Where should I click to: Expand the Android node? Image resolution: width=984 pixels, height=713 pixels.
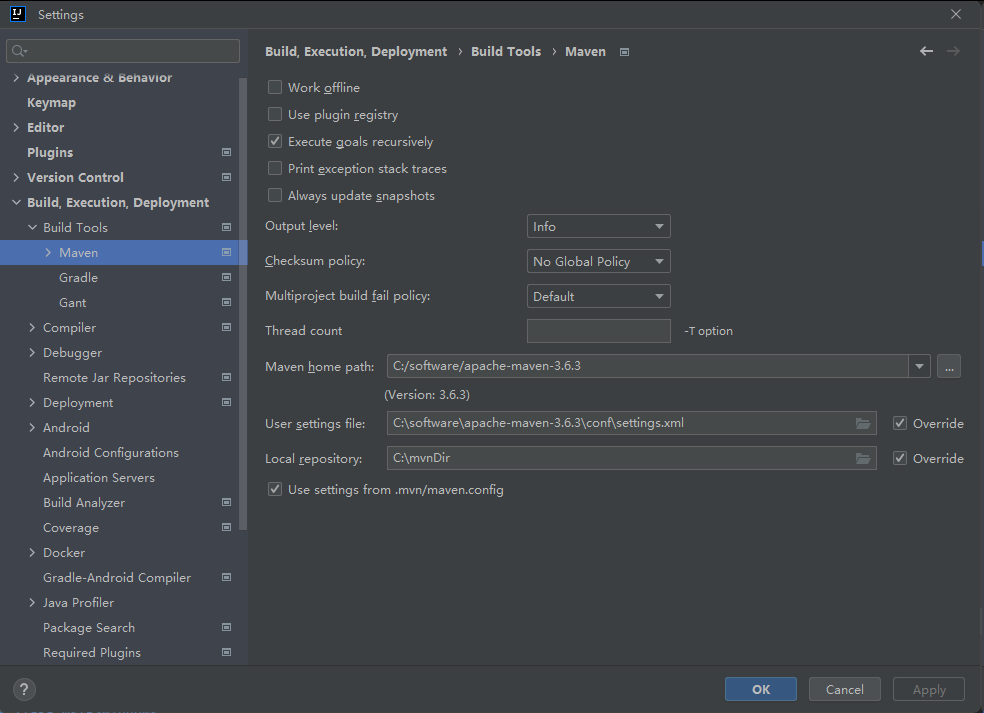click(32, 427)
